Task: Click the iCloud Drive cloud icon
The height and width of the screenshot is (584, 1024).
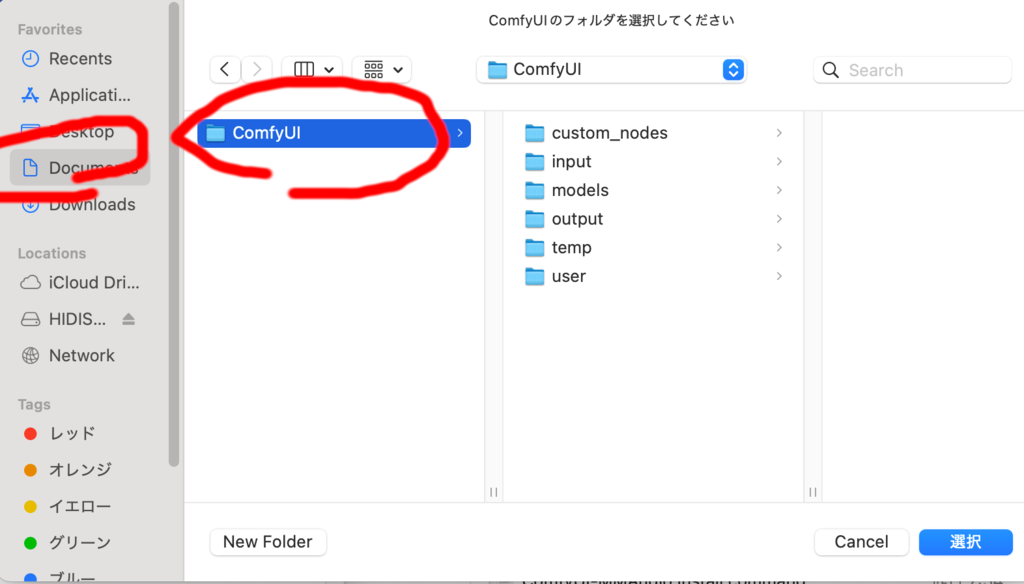Action: click(x=30, y=283)
